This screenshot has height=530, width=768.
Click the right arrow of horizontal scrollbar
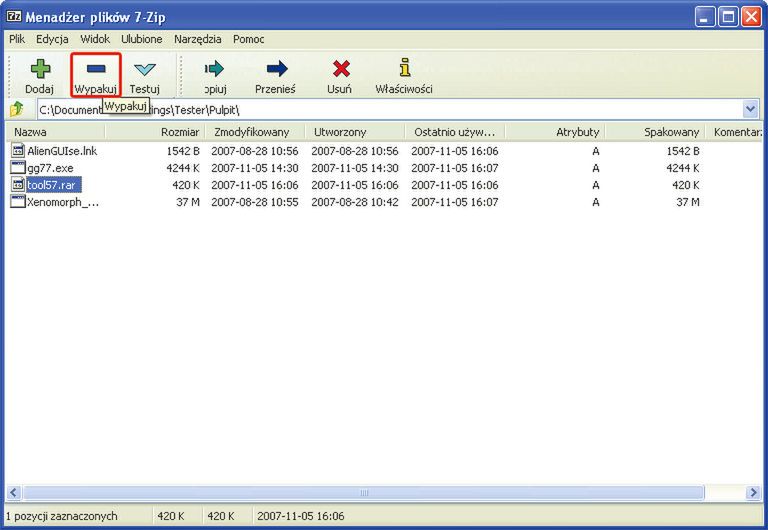753,492
